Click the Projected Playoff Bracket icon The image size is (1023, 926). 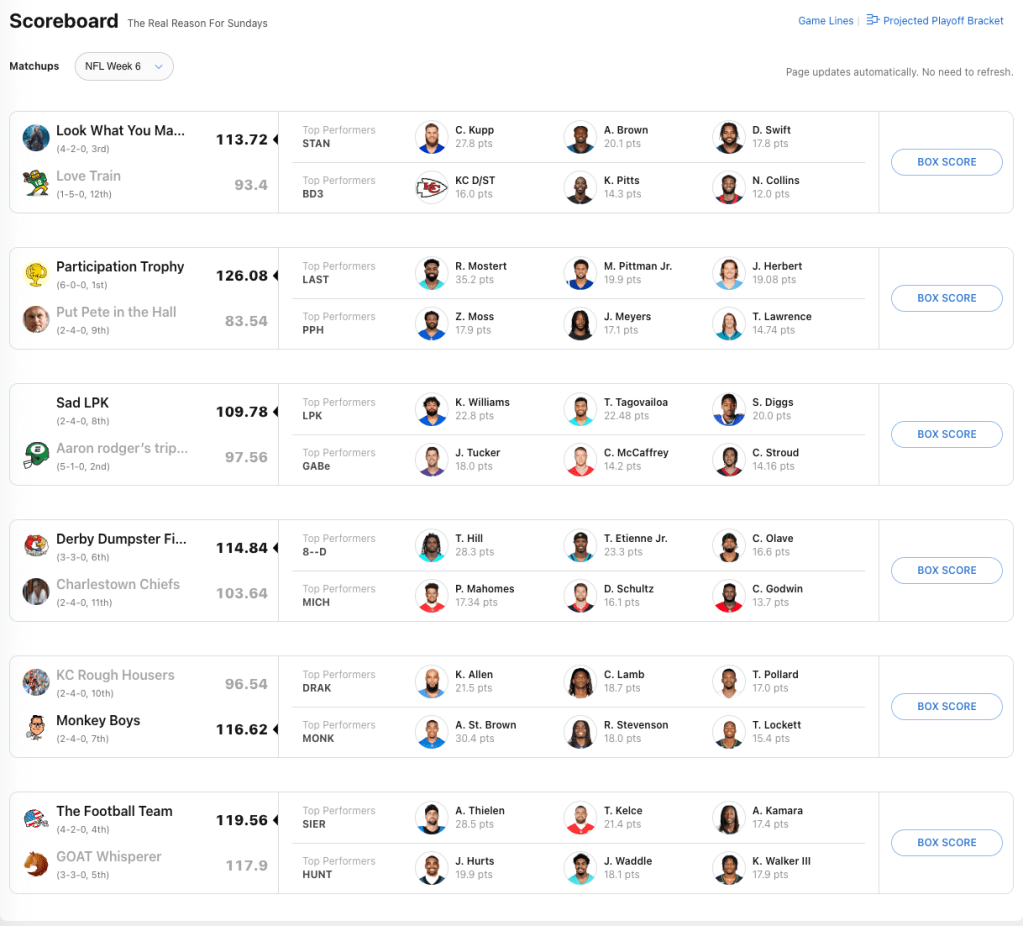tap(872, 20)
